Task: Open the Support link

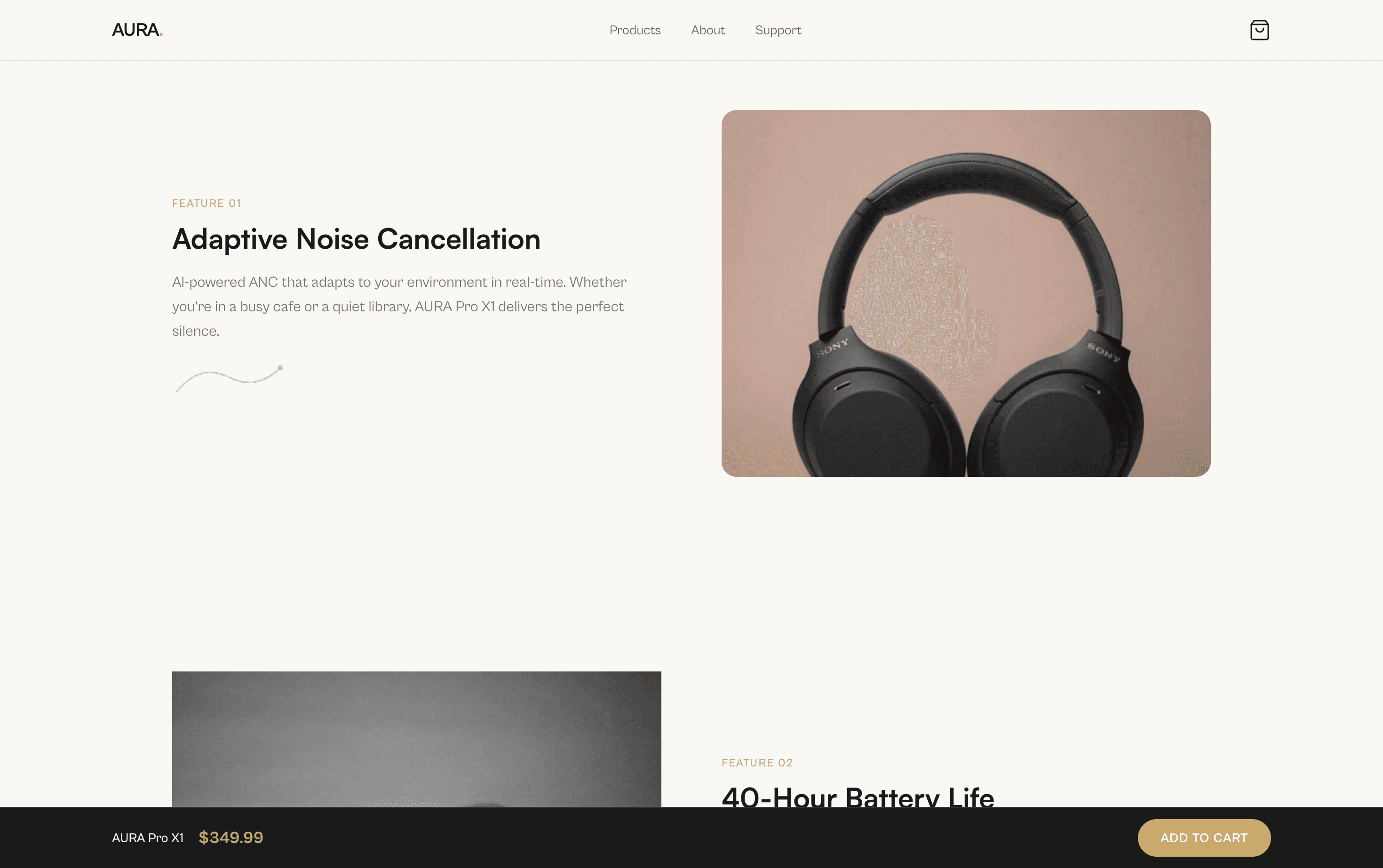Action: pos(778,31)
